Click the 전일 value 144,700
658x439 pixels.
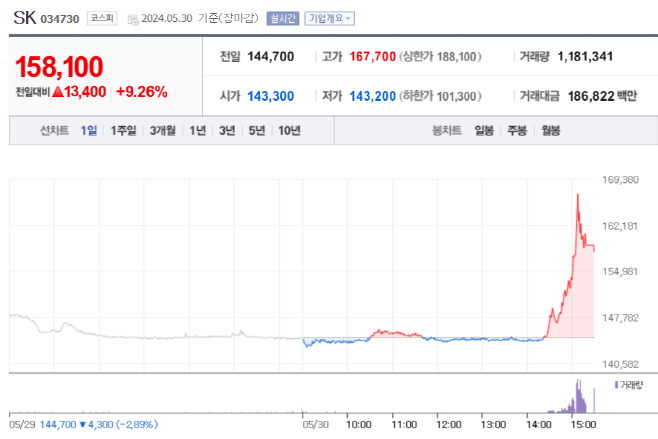pos(271,56)
